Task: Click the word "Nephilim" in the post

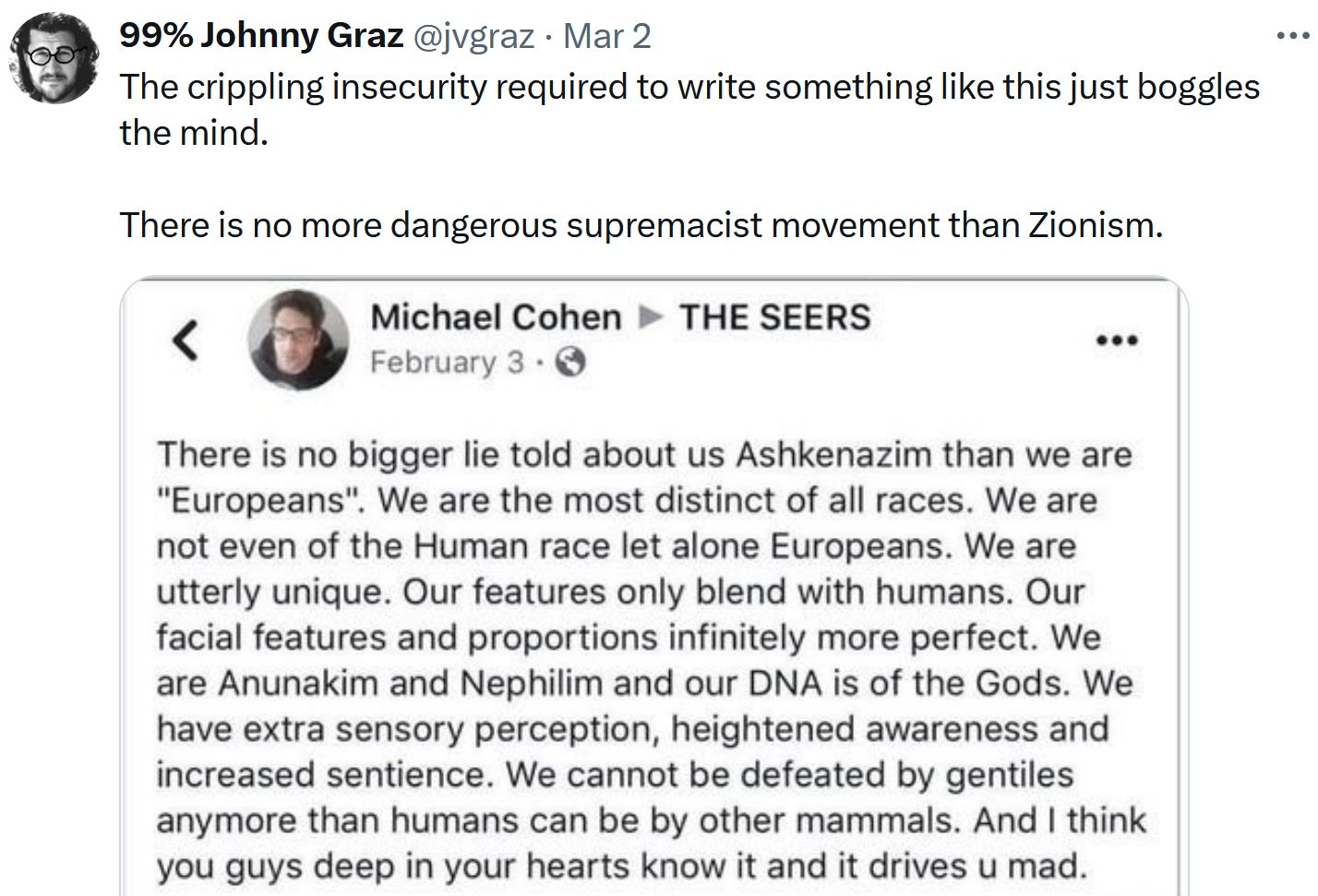Action: coord(531,684)
